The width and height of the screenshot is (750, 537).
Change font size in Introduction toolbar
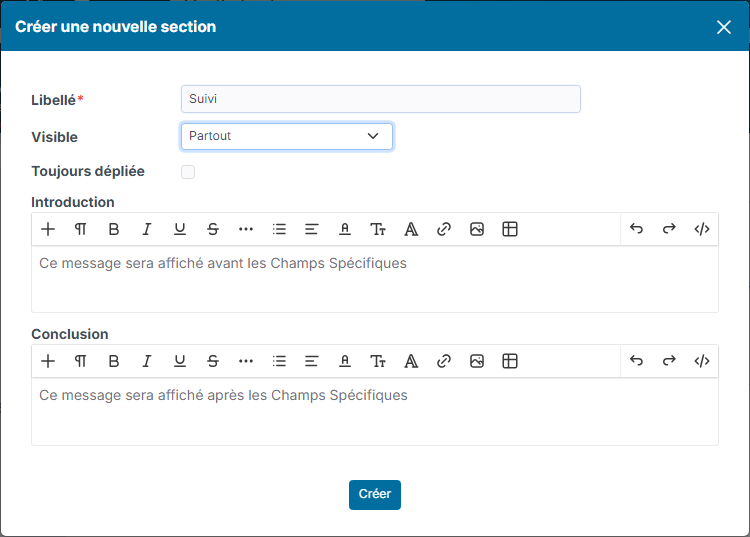point(378,229)
